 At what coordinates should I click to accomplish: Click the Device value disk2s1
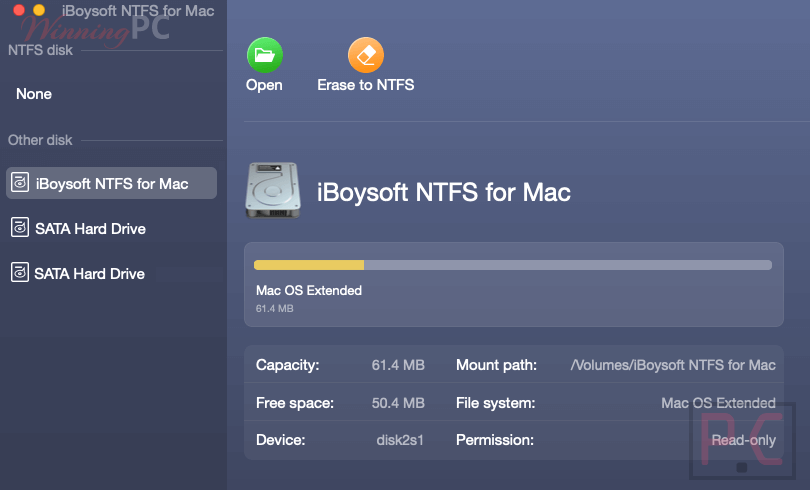(x=400, y=440)
